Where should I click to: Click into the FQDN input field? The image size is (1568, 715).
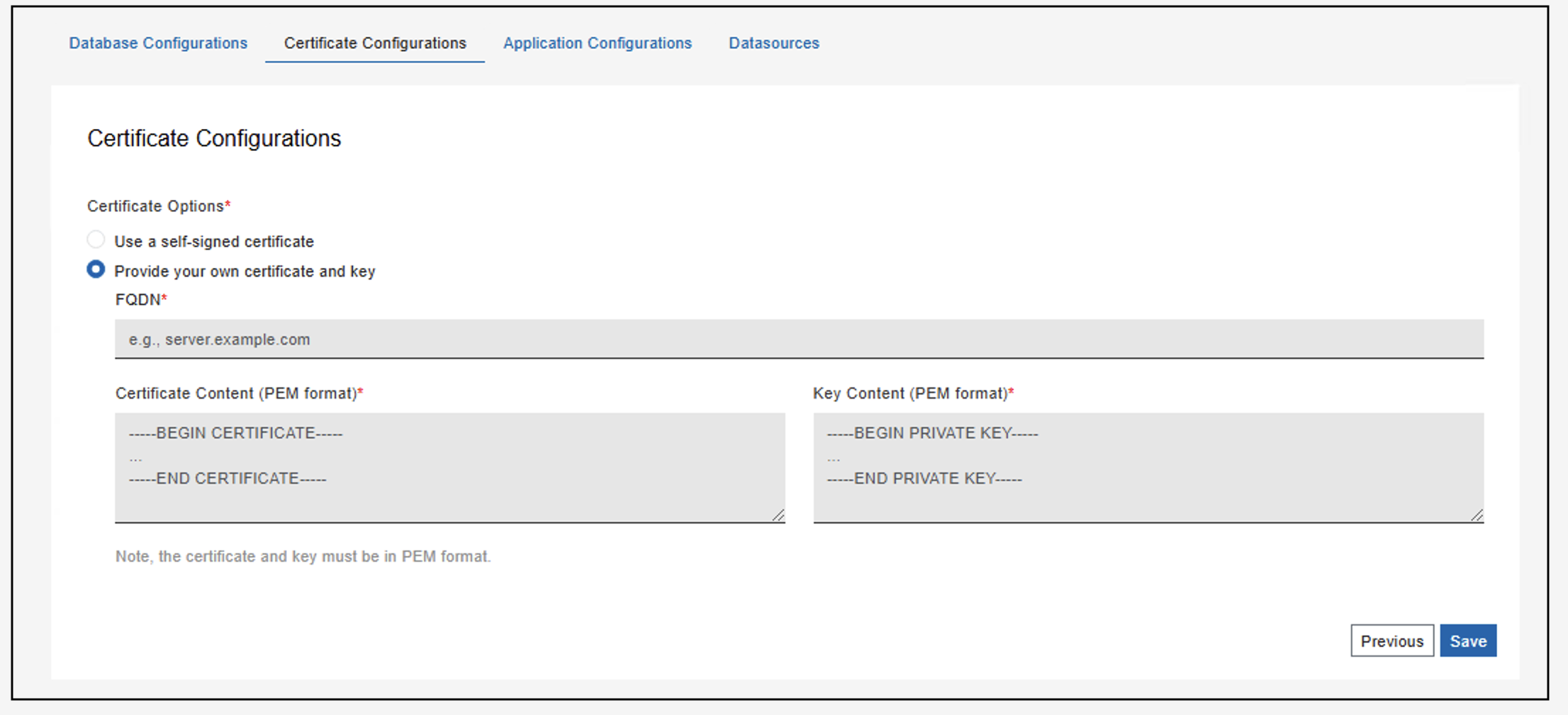[x=799, y=339]
